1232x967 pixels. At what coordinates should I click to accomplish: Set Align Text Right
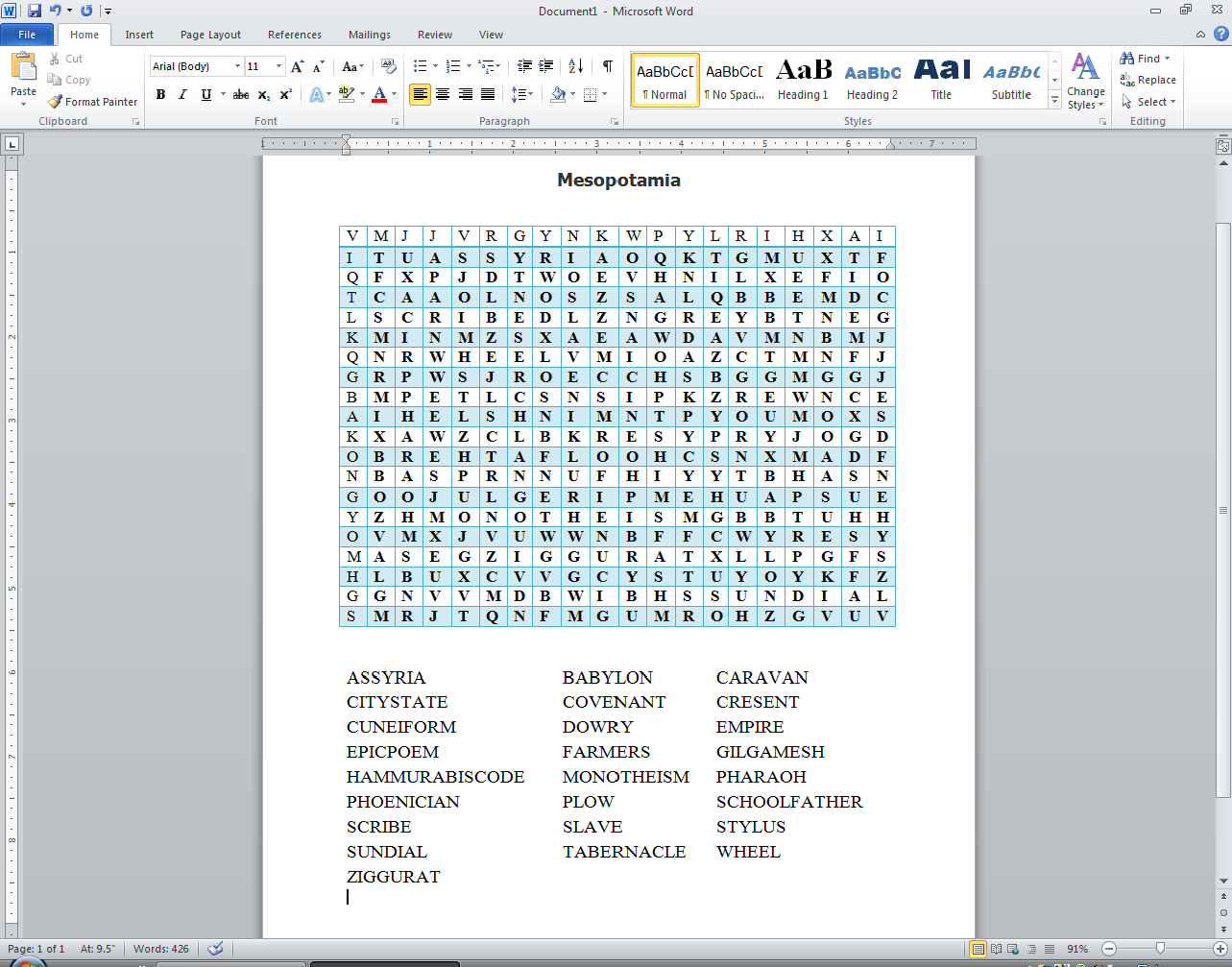pyautogui.click(x=466, y=94)
